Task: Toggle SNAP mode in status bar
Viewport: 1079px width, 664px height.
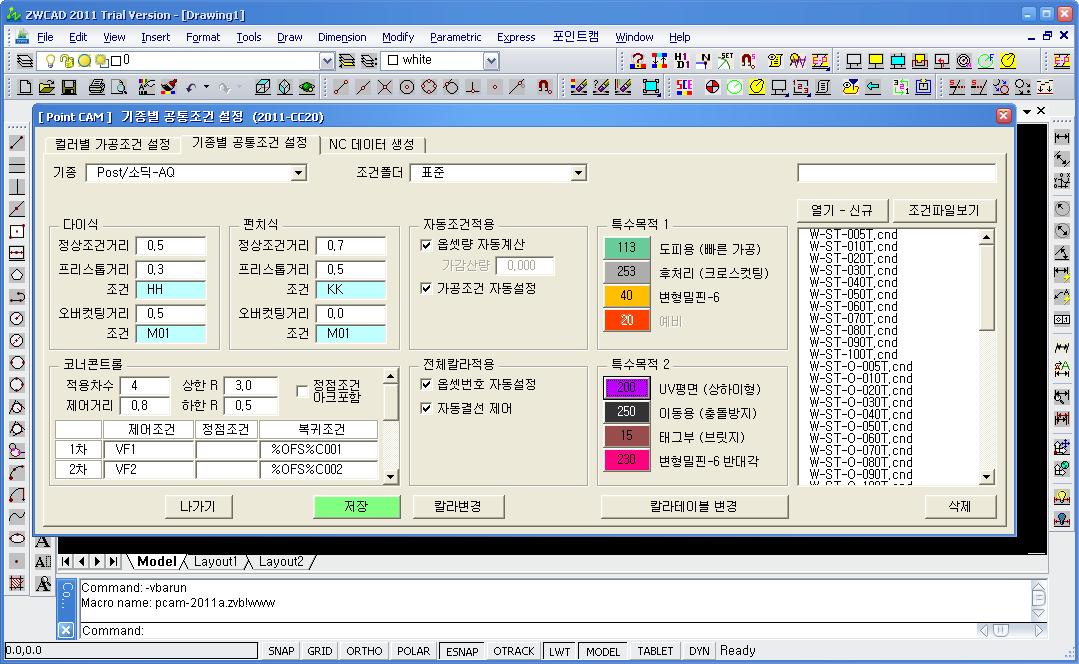Action: (x=281, y=651)
